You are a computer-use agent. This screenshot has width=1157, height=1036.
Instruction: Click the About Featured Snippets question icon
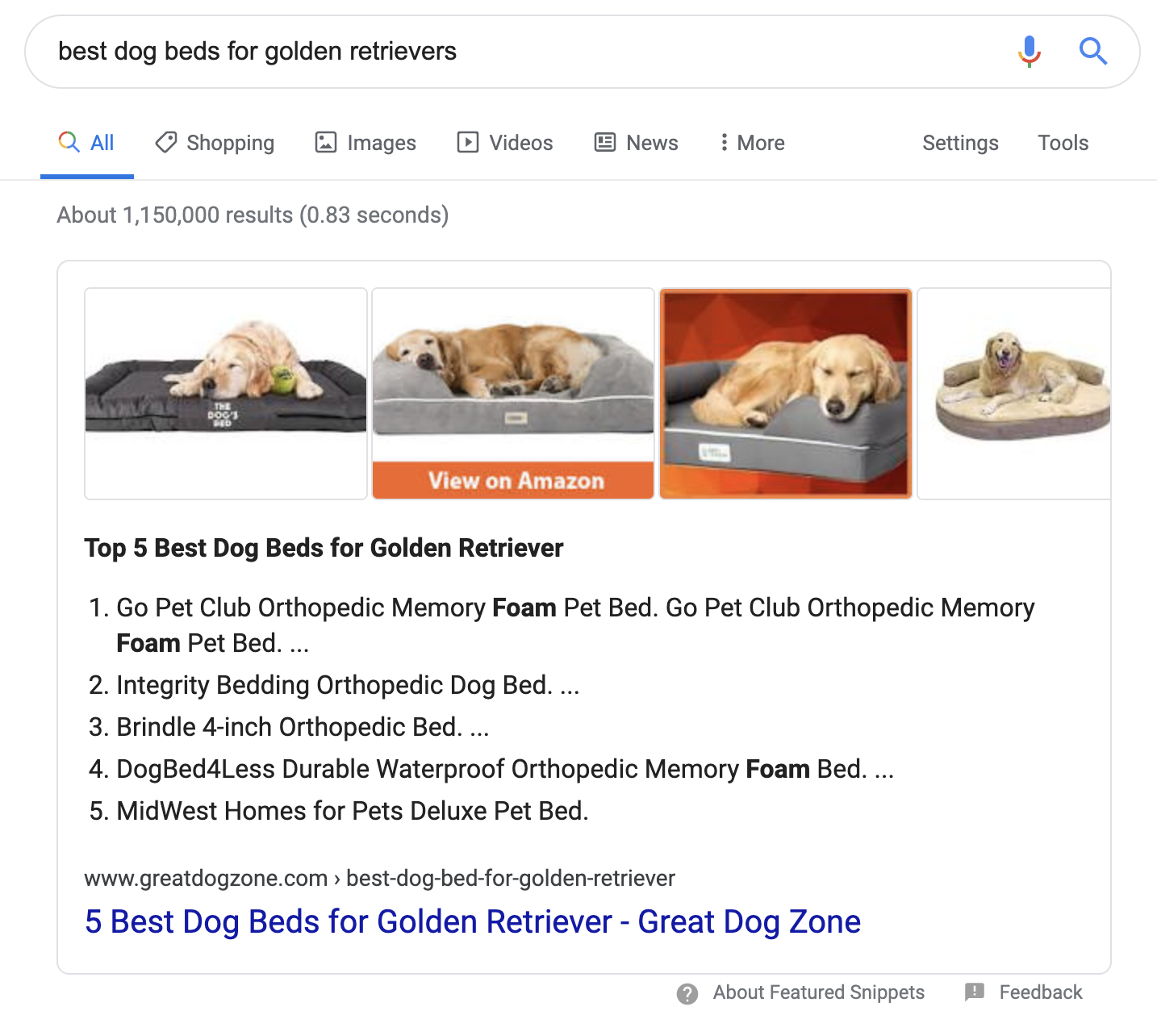687,993
